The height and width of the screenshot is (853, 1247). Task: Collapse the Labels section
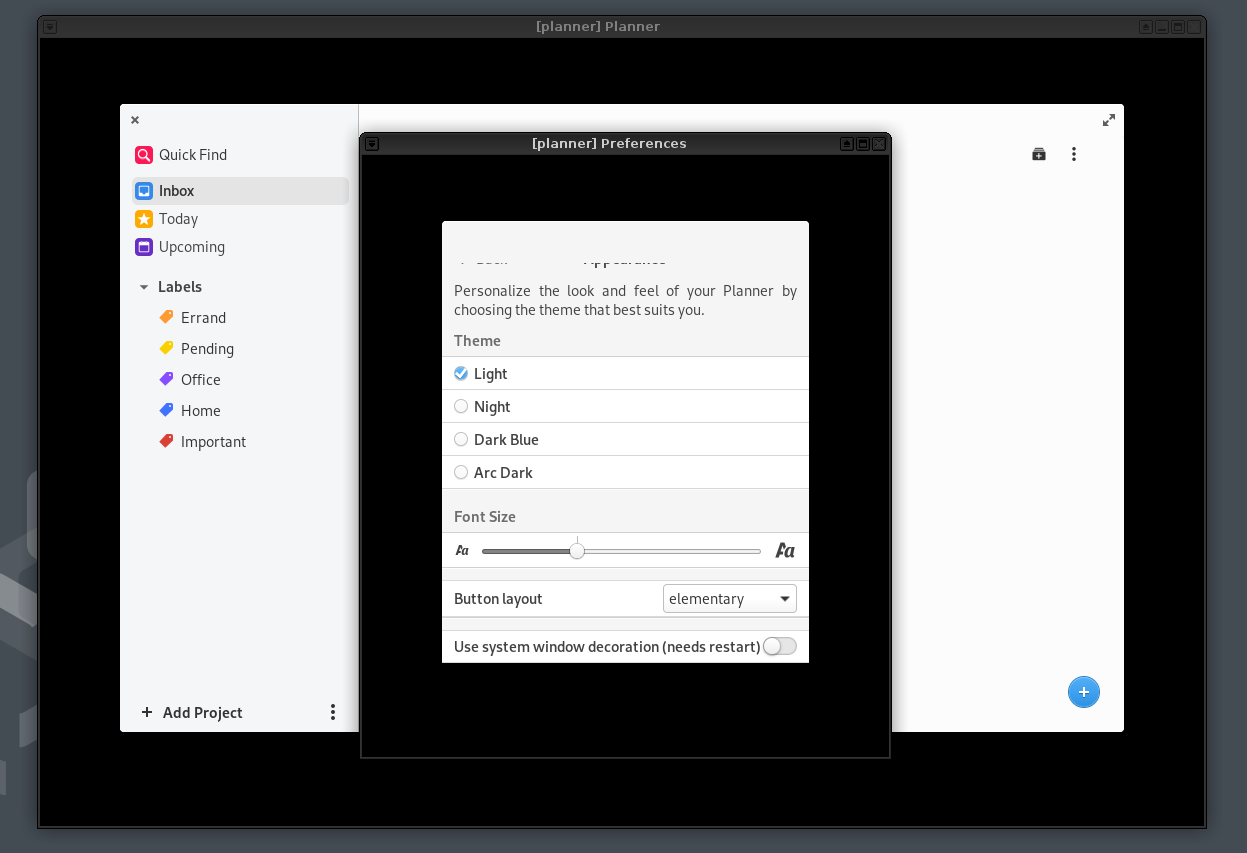143,287
